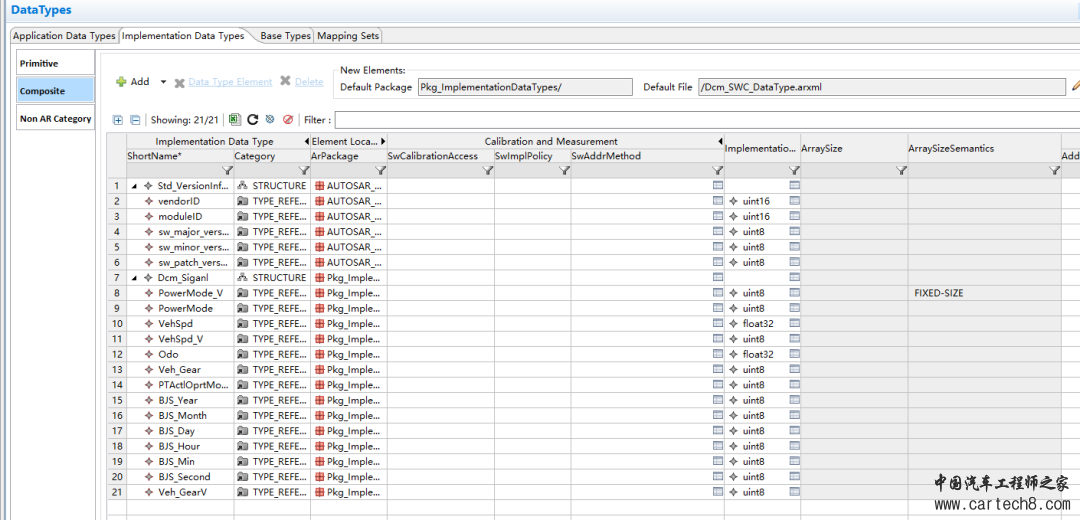Open the ArPackage column filter
This screenshot has width=1080, height=520.
tap(380, 170)
